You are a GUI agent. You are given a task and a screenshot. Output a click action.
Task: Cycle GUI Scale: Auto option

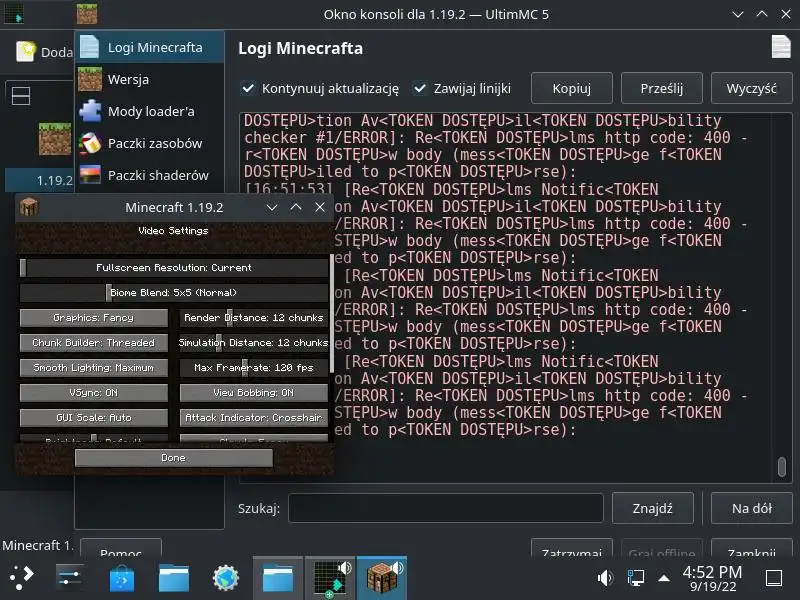pyautogui.click(x=94, y=418)
